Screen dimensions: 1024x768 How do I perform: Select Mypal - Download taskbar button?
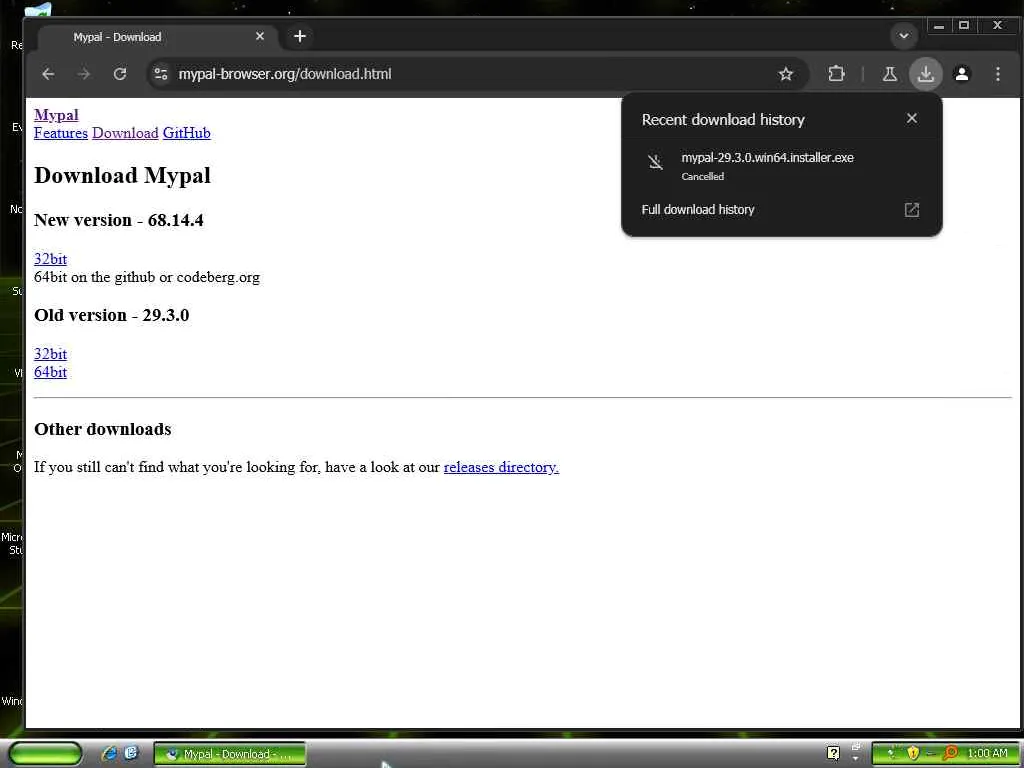coord(230,754)
